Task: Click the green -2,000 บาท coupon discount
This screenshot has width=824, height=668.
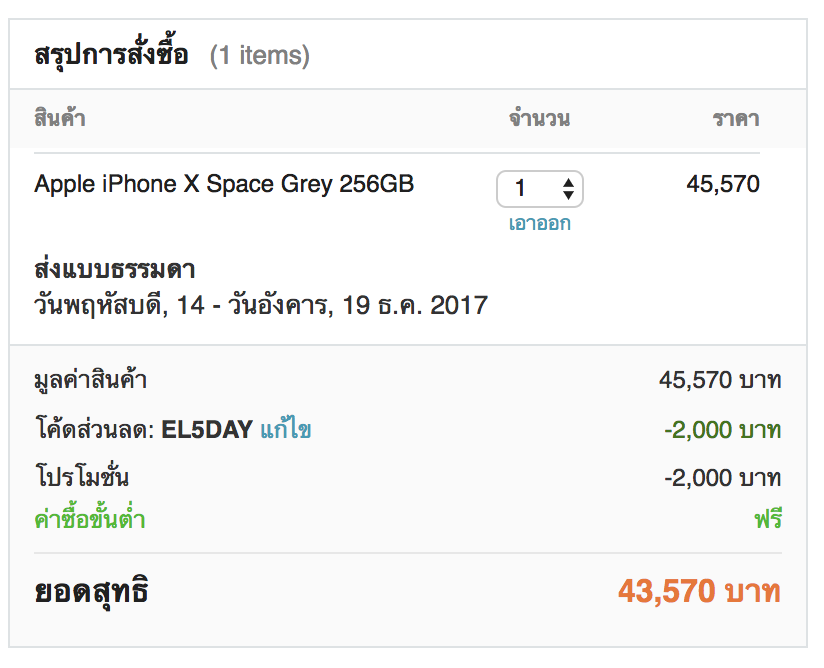Action: click(722, 430)
